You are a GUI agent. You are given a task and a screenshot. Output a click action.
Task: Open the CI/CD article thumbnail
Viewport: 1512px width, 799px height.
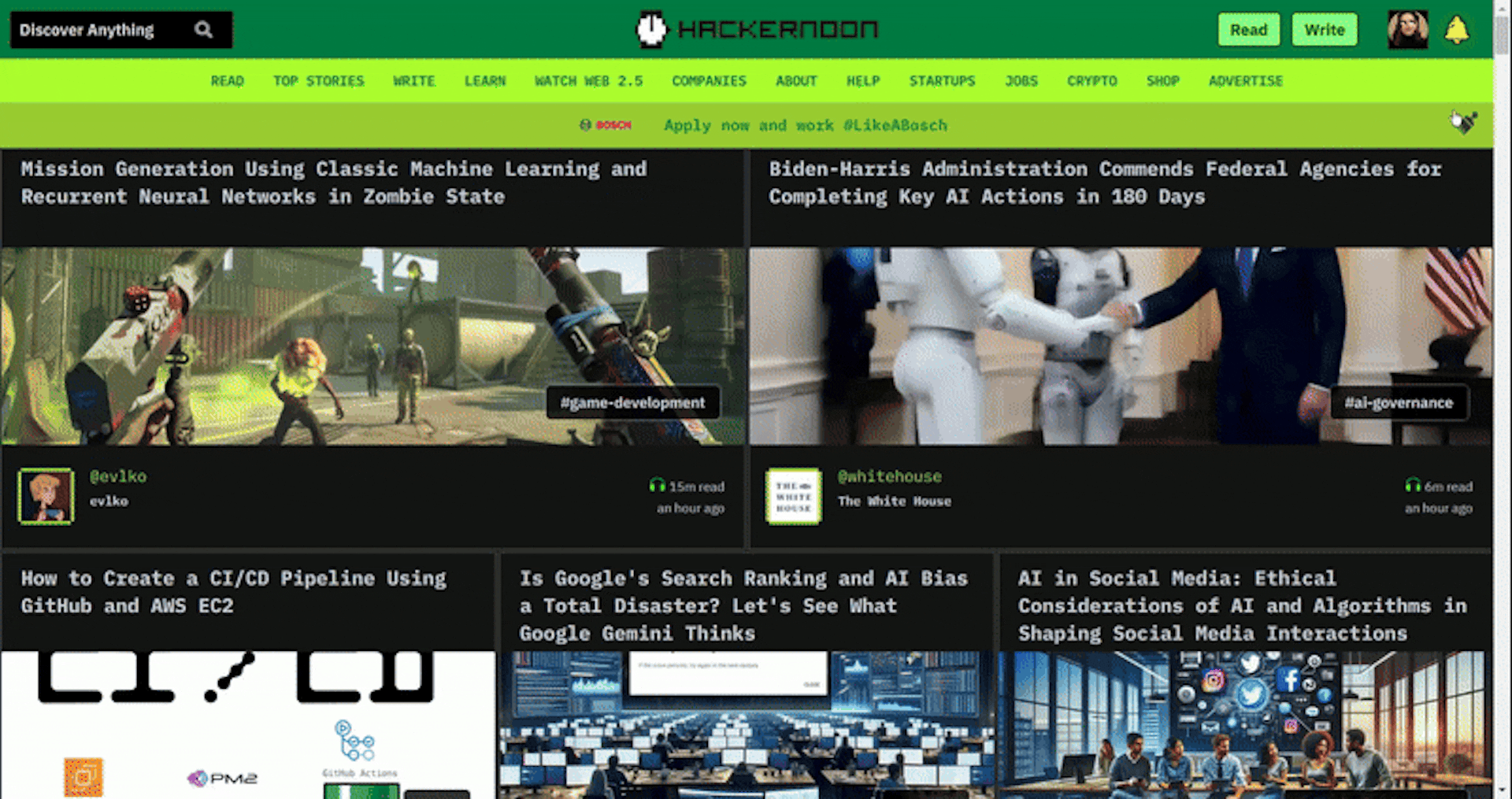pos(248,724)
